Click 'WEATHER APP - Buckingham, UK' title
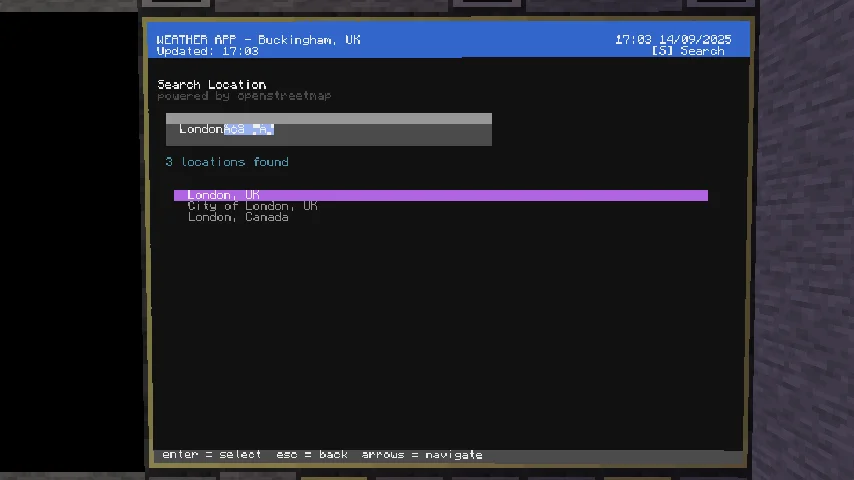Viewport: 854px width, 480px height. tap(258, 40)
